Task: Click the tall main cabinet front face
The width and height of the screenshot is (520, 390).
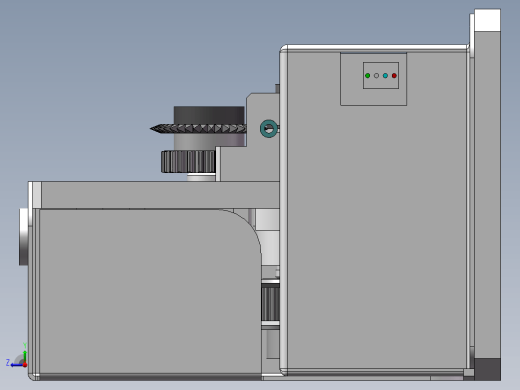Action: click(x=377, y=210)
